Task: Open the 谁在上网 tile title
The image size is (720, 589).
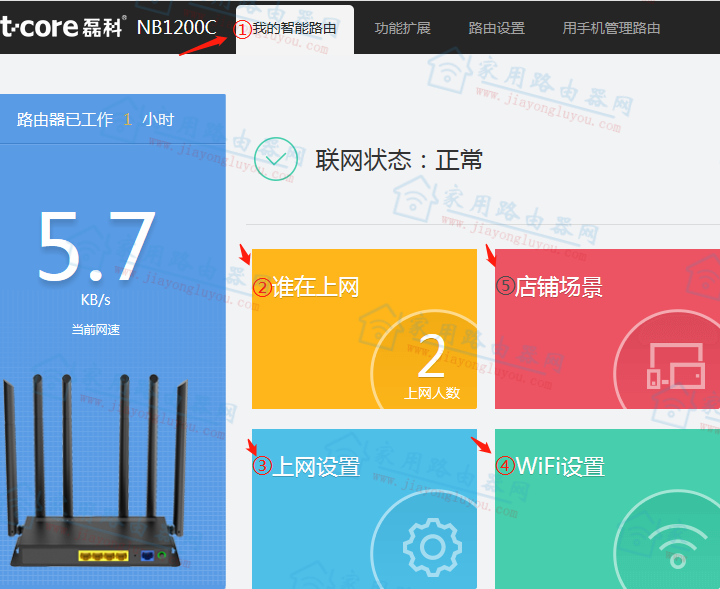Action: tap(315, 288)
